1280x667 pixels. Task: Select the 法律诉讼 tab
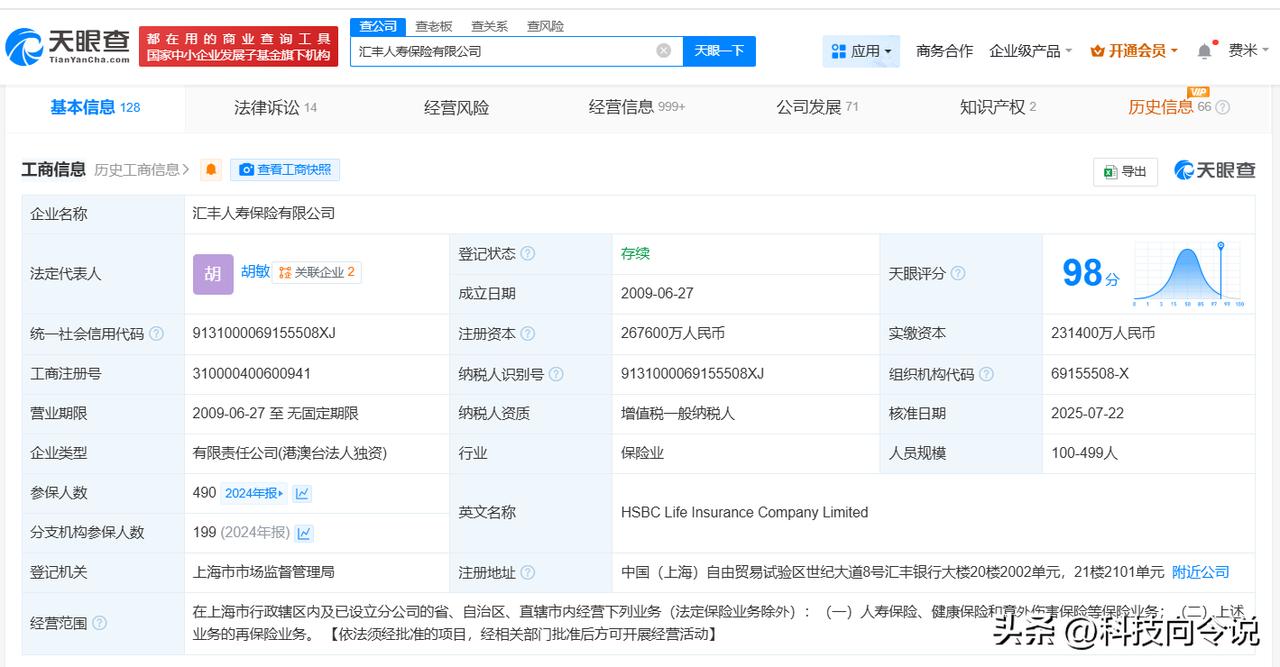click(x=275, y=107)
